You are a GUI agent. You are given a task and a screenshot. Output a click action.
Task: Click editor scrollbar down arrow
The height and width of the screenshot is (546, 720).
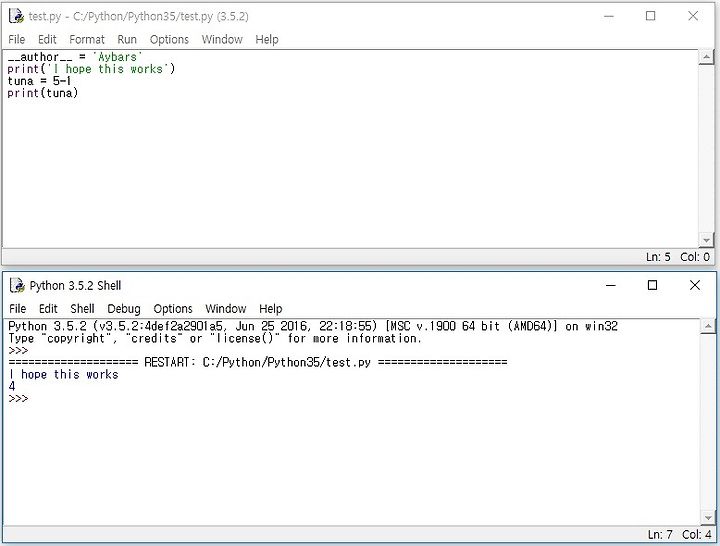coord(706,240)
